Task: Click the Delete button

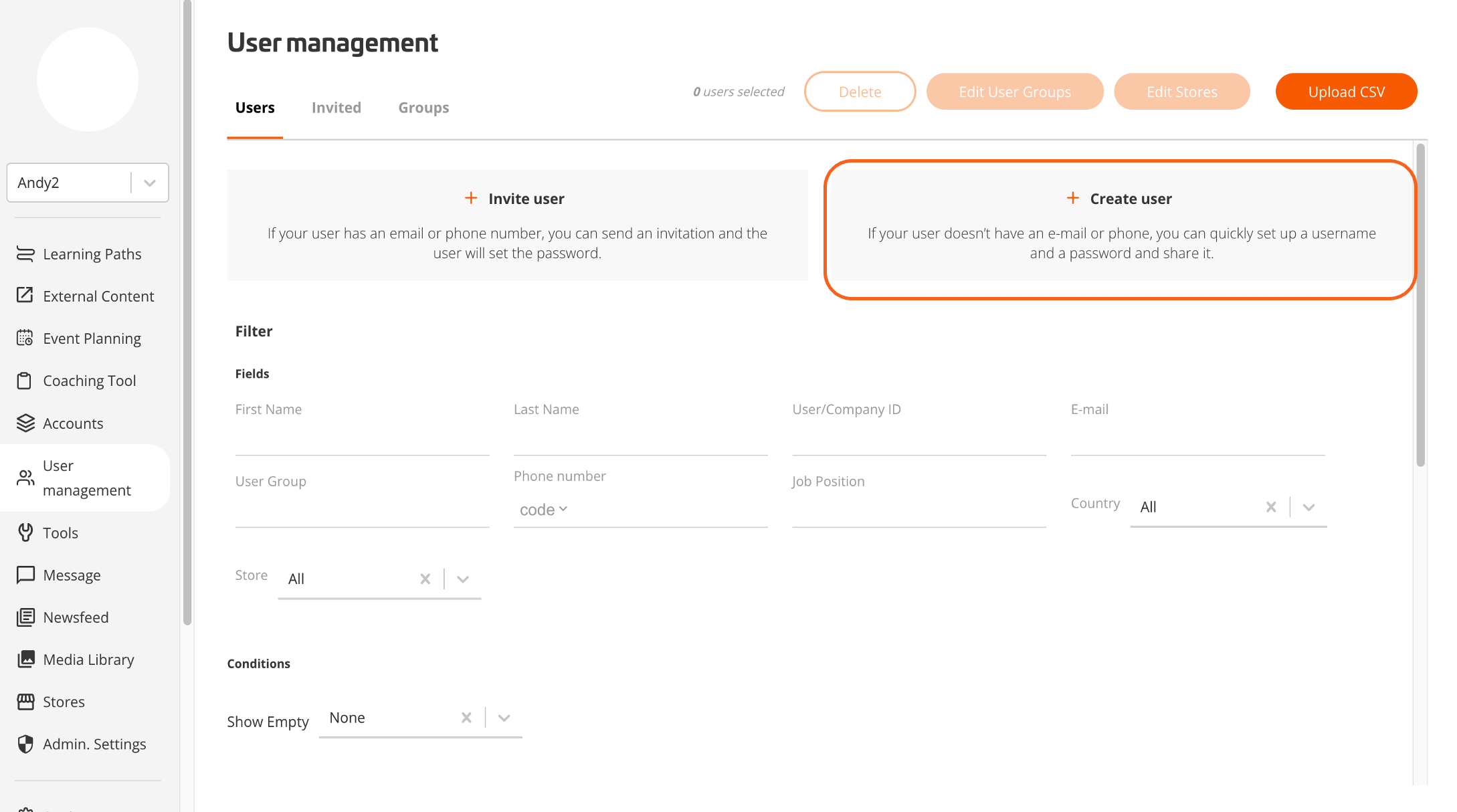Action: pos(860,92)
